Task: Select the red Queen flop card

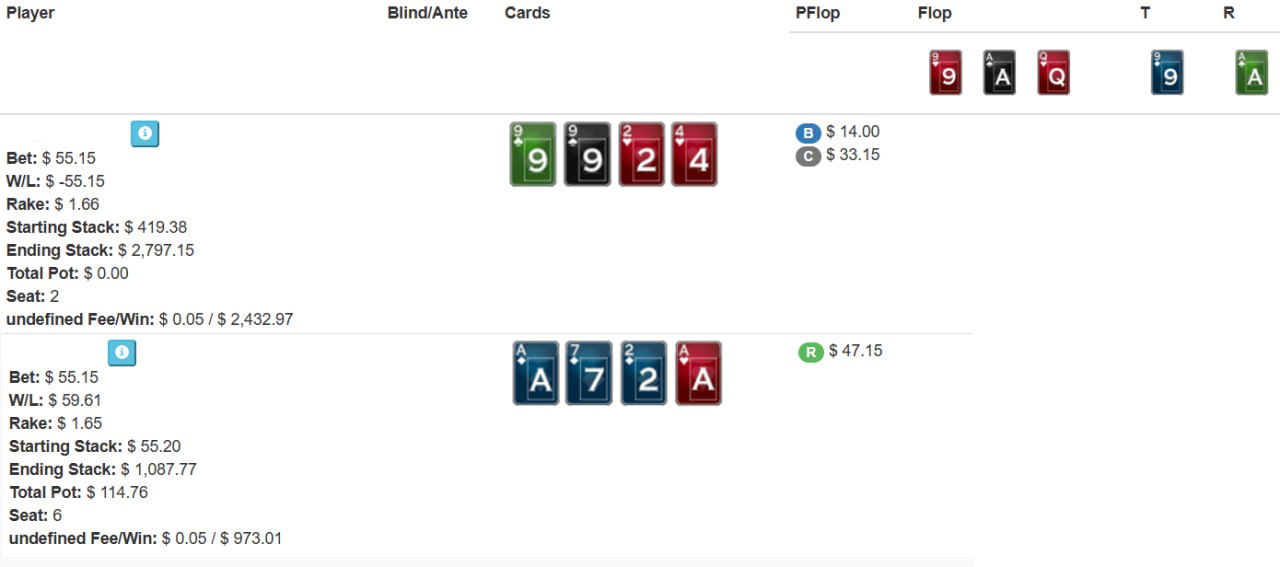Action: [x=1053, y=73]
